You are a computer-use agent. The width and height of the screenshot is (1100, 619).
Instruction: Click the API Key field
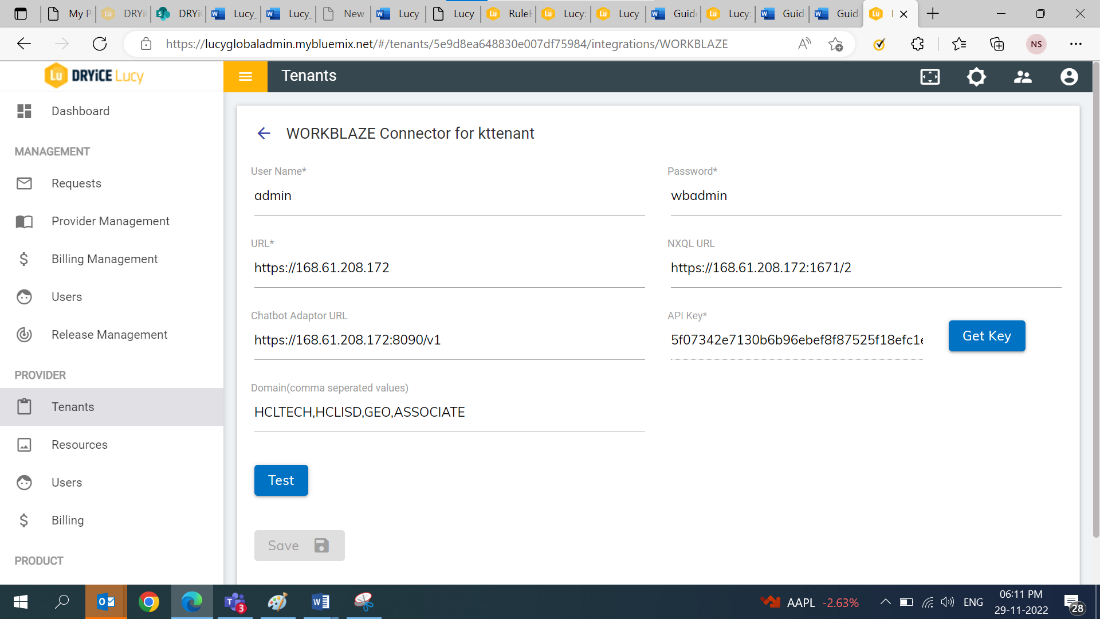(797, 340)
